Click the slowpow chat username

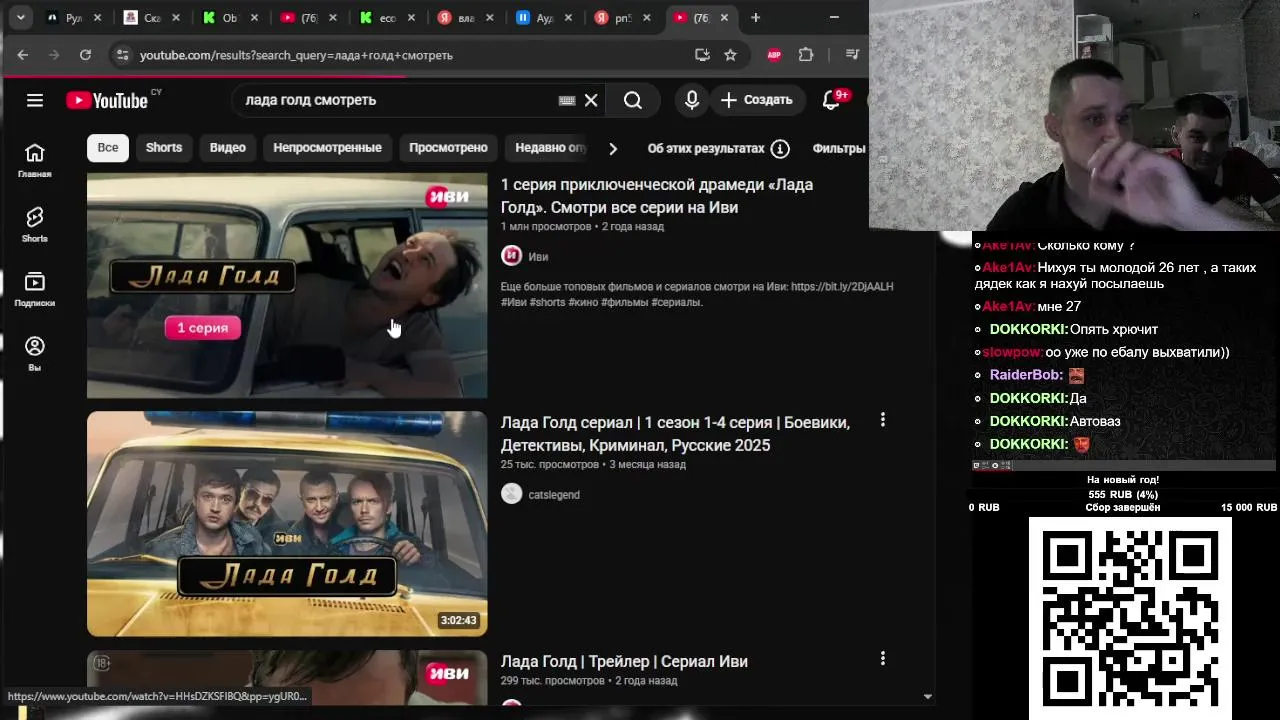click(x=1012, y=352)
